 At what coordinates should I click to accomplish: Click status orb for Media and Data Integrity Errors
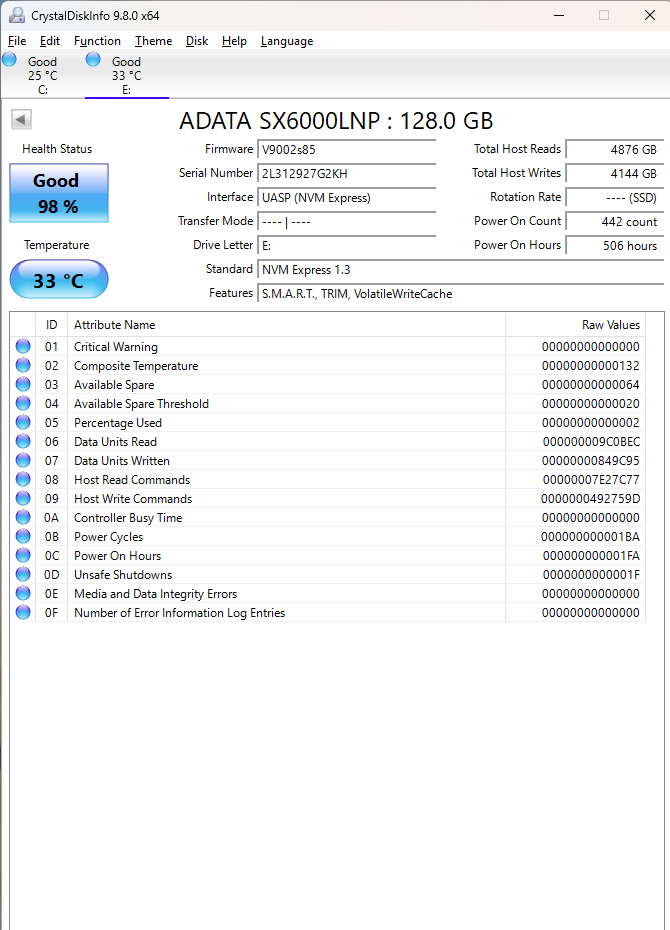(23, 593)
